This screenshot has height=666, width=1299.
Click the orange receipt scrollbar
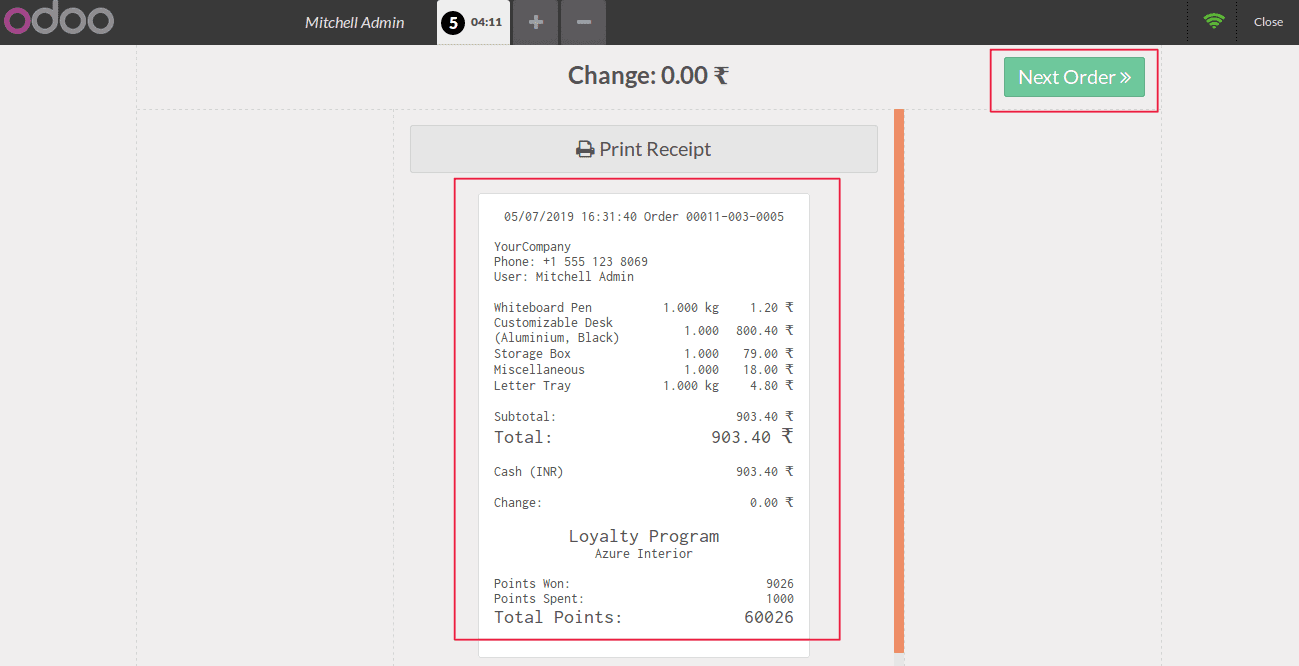[x=899, y=380]
